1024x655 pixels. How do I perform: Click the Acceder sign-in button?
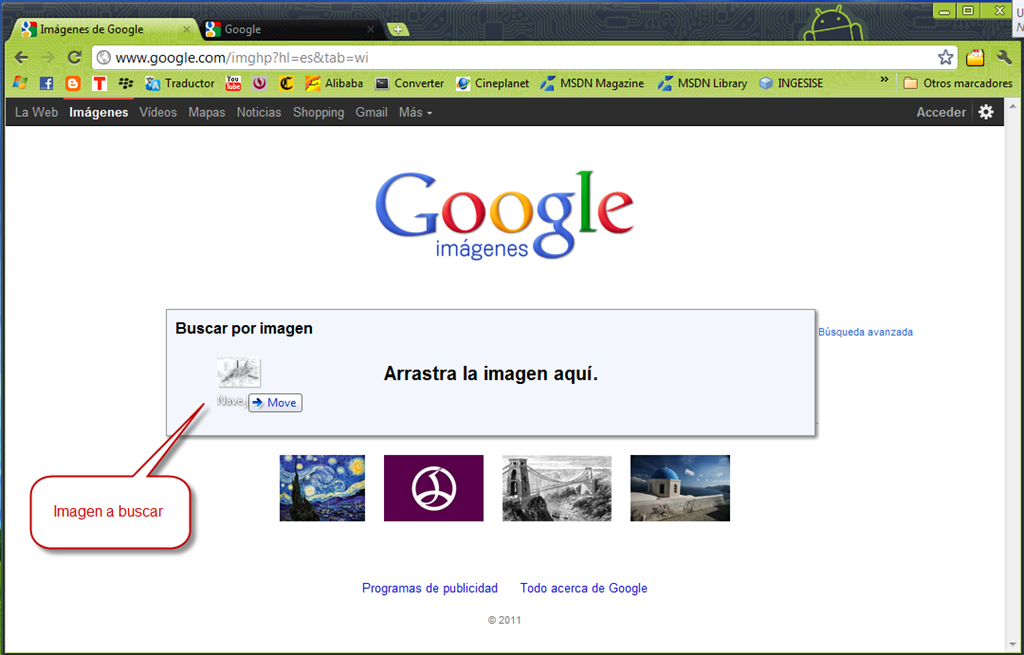(940, 112)
